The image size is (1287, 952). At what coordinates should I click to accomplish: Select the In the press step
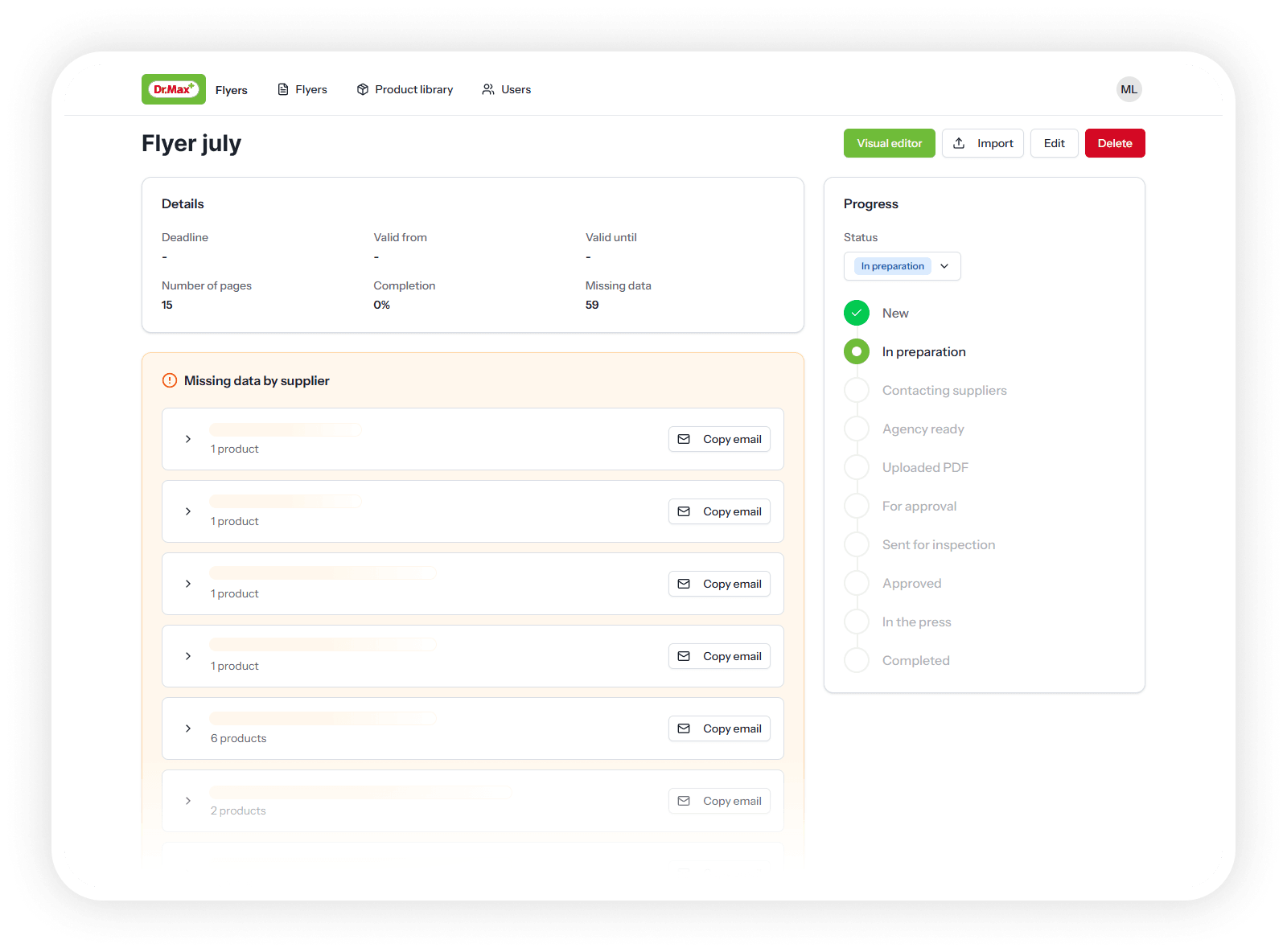[x=898, y=622]
